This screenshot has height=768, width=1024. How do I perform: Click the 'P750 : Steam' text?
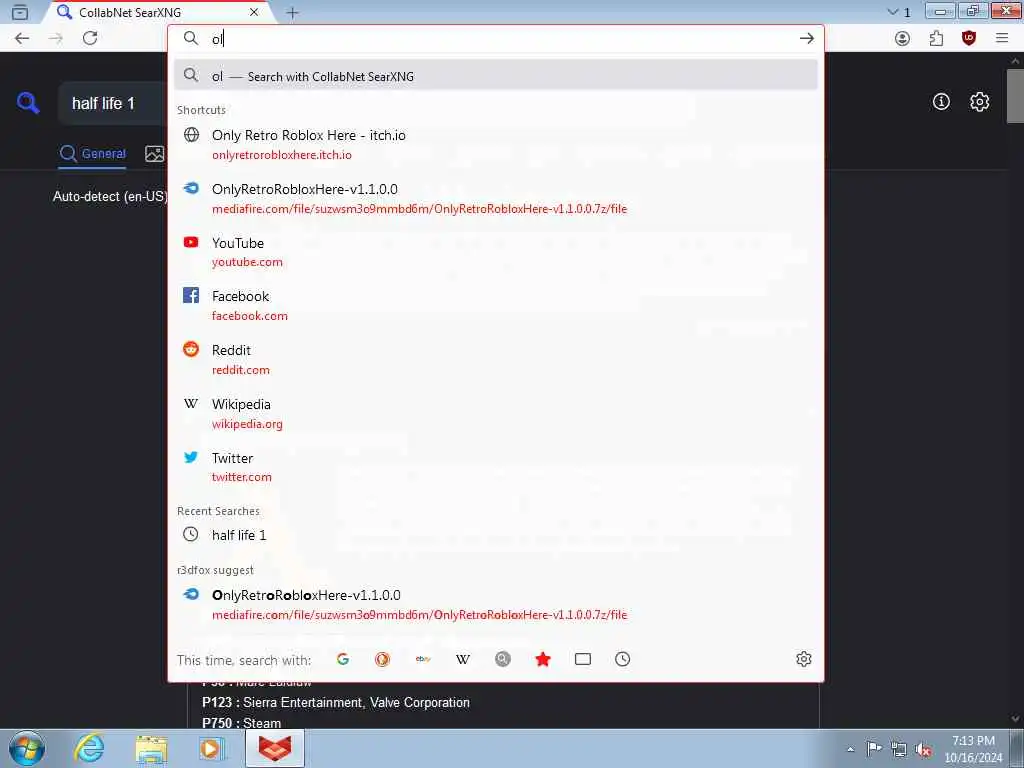click(242, 723)
